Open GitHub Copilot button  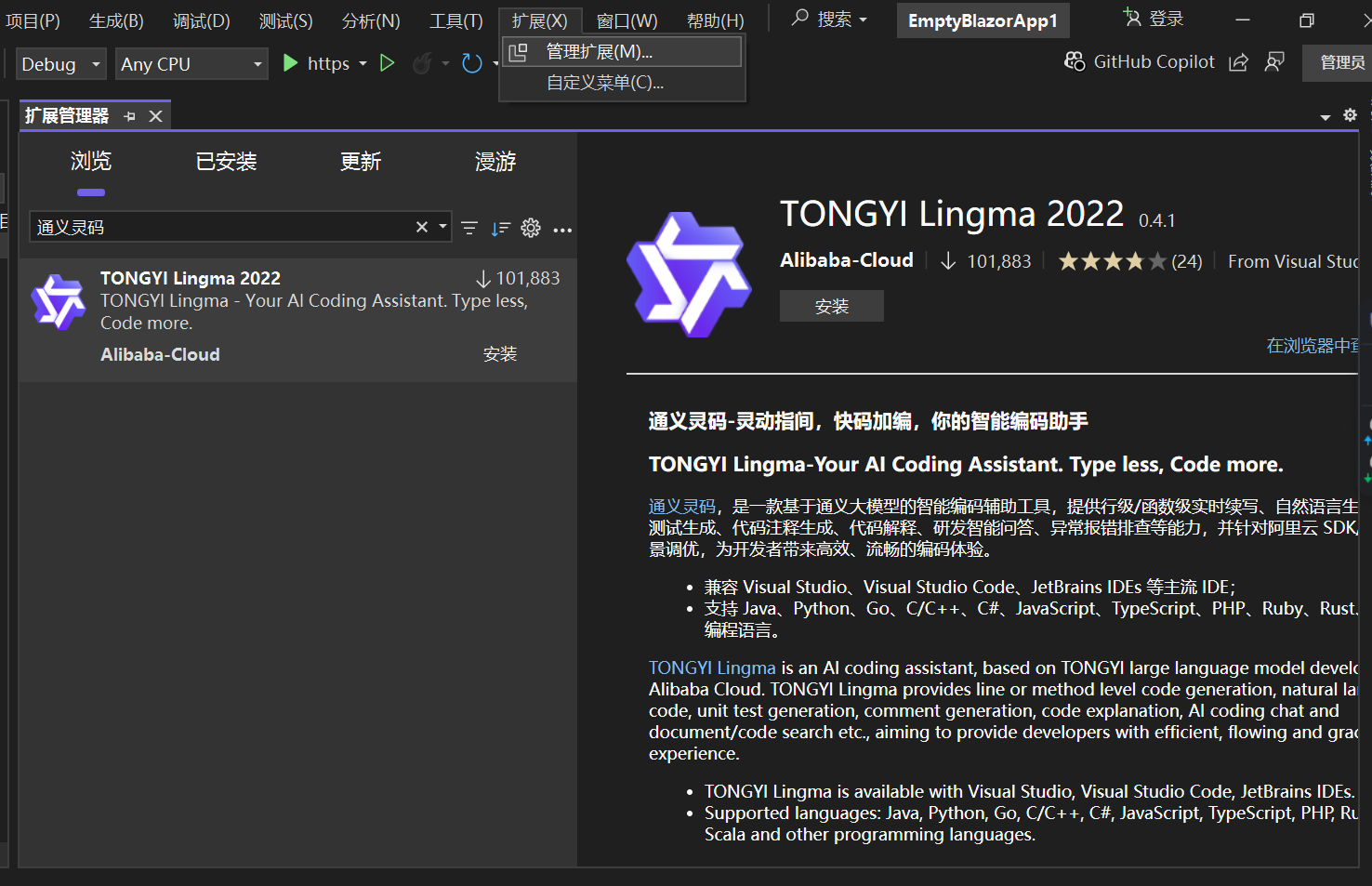point(1139,61)
